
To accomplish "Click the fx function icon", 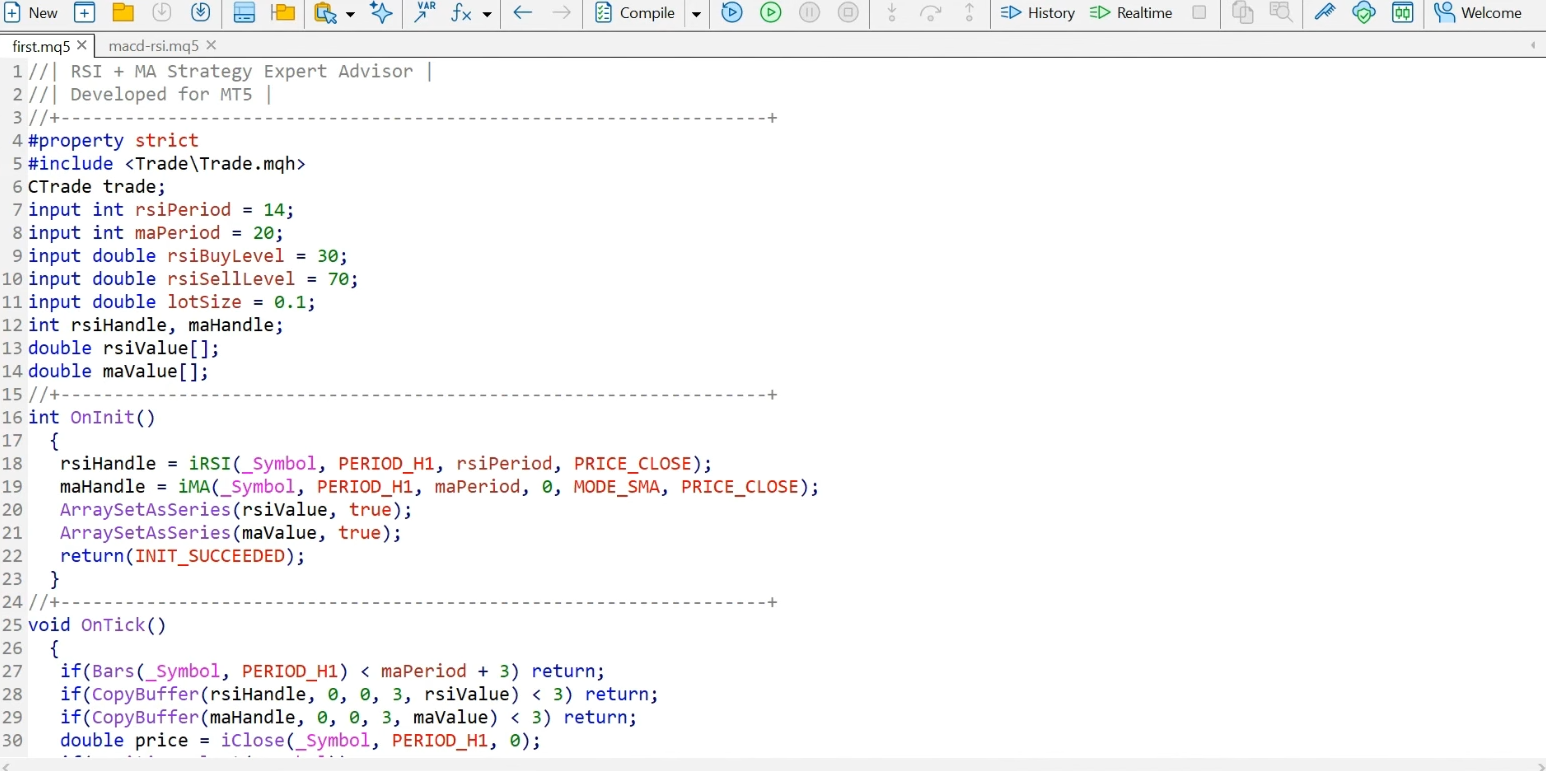I will pyautogui.click(x=461, y=13).
